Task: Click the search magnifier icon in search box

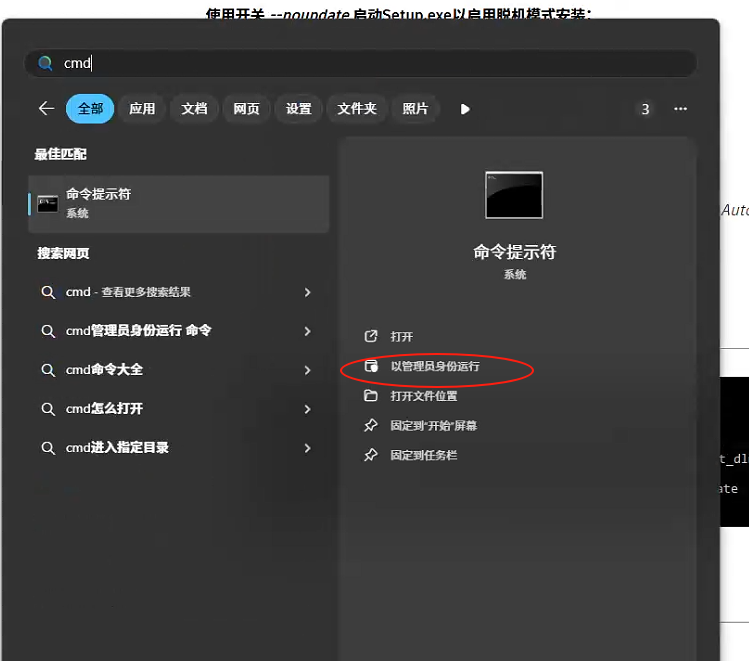Action: click(x=45, y=63)
